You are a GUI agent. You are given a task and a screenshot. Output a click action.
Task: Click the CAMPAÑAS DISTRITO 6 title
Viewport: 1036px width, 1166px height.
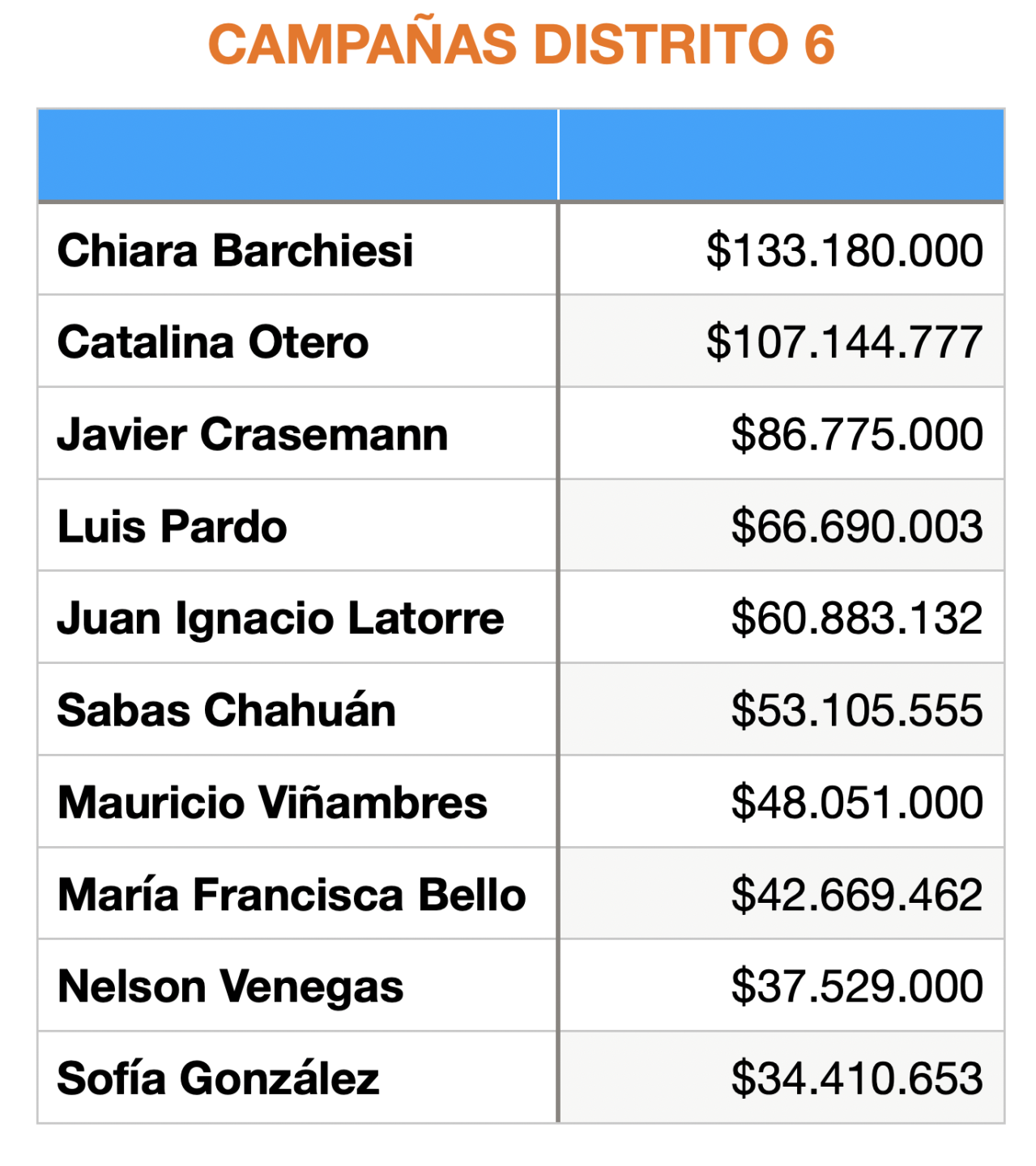coord(521,44)
